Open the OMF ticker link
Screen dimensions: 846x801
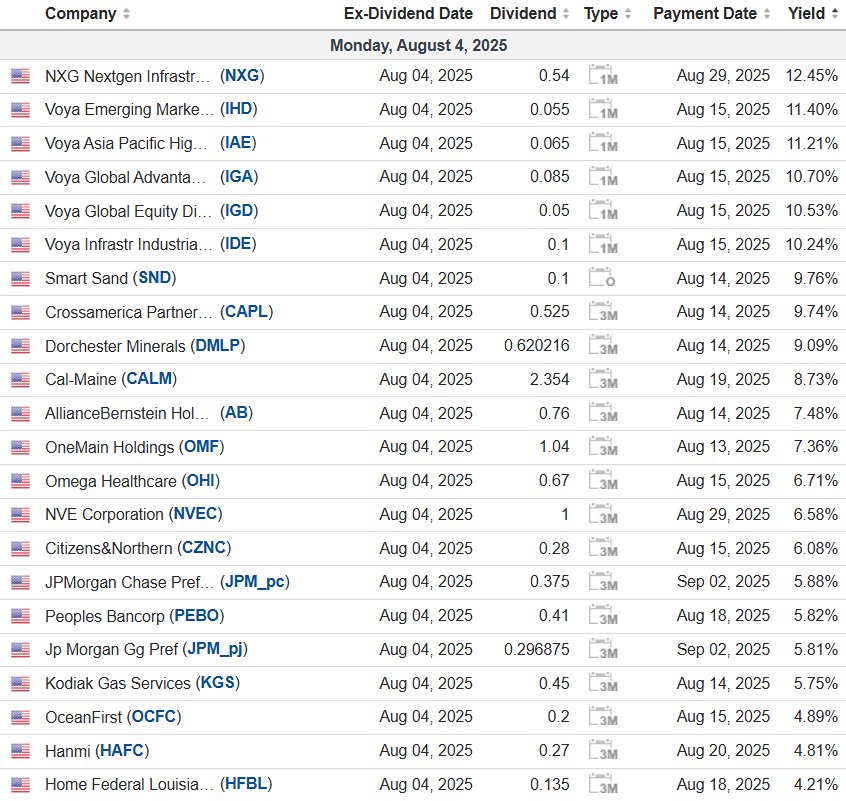(200, 447)
